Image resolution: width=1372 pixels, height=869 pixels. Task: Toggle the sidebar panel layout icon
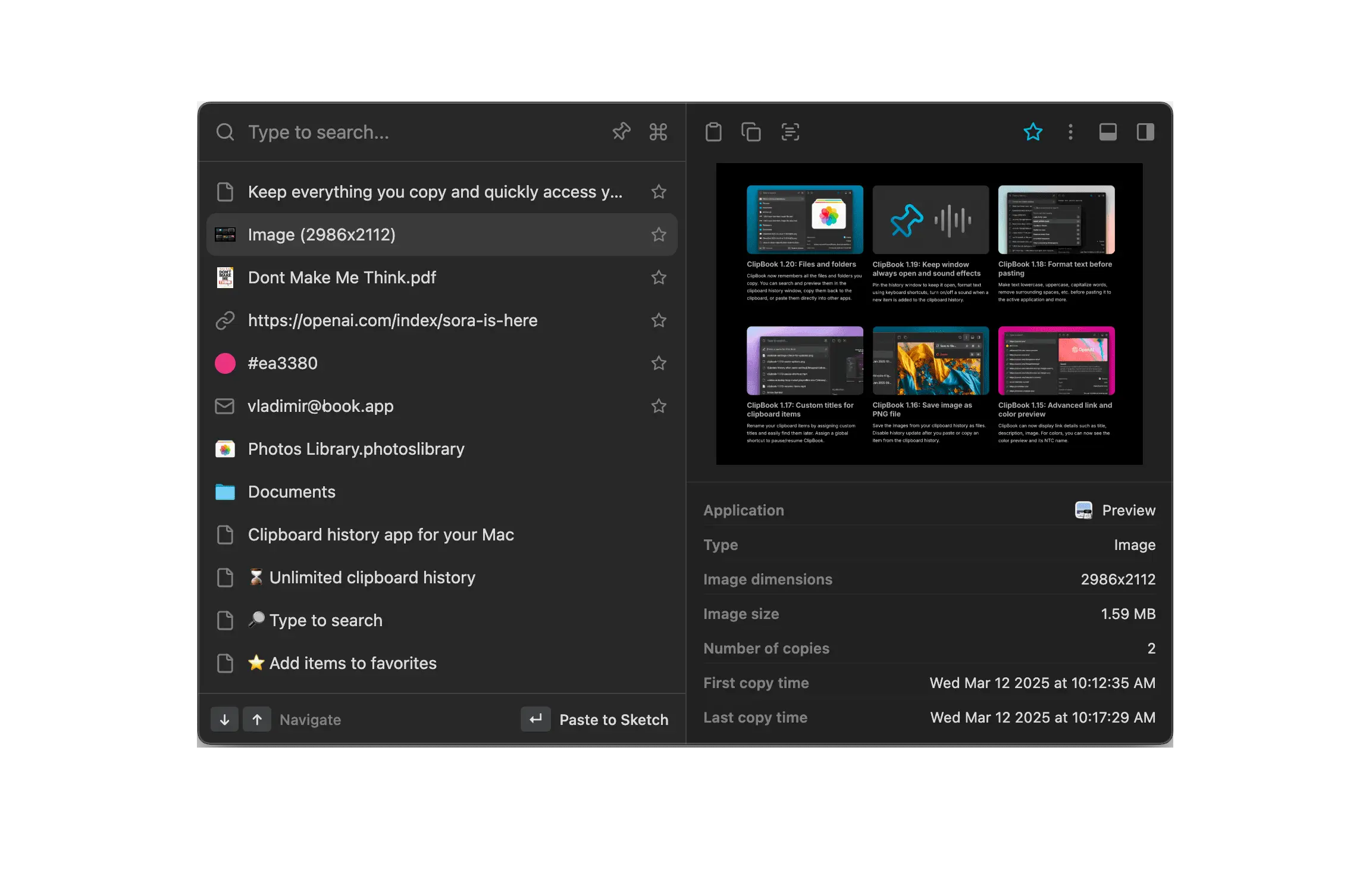1145,132
